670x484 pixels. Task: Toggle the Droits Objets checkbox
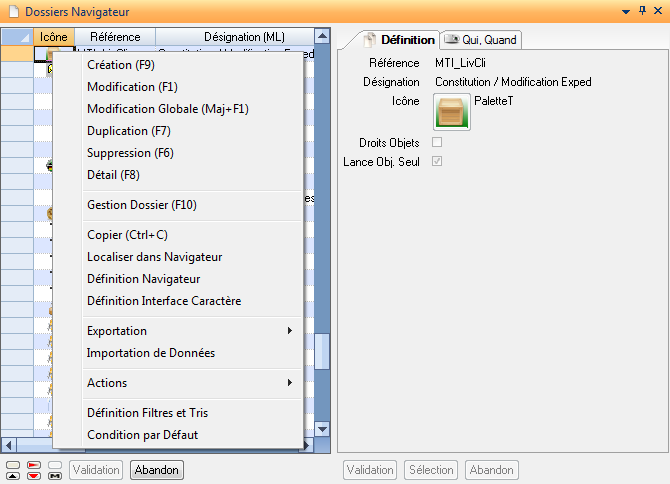coord(437,143)
